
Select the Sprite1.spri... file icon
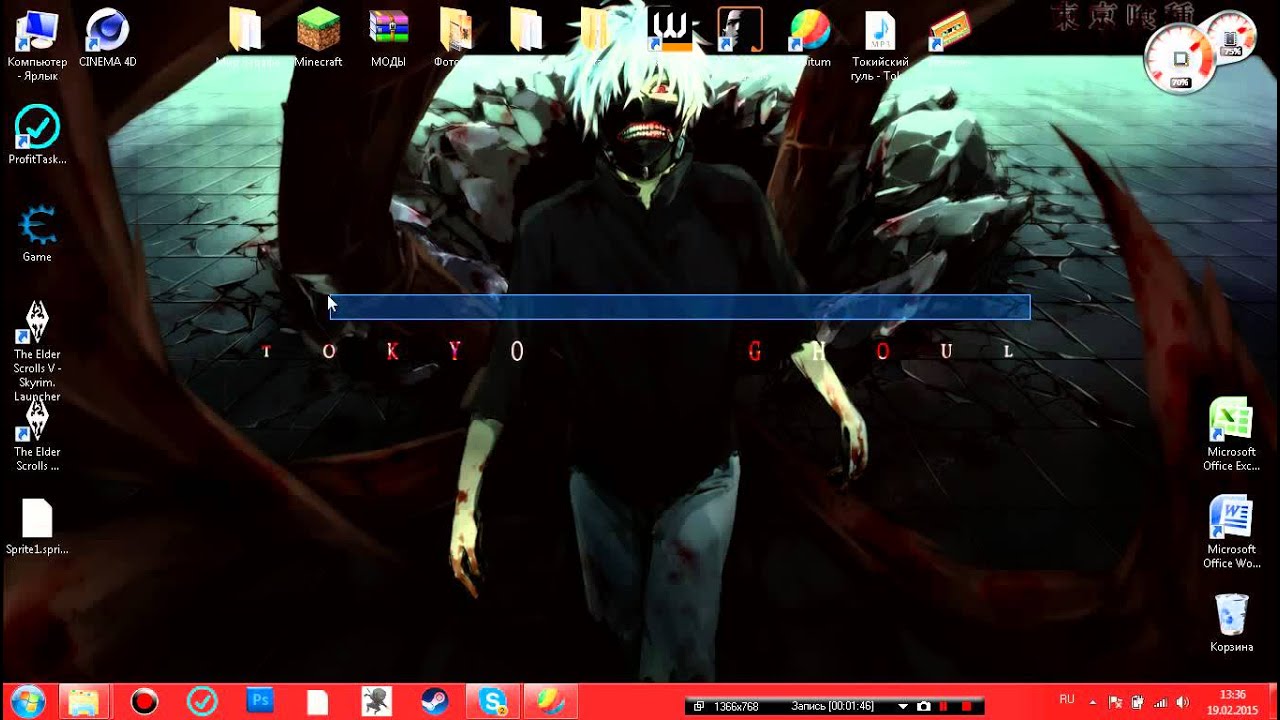coord(37,518)
